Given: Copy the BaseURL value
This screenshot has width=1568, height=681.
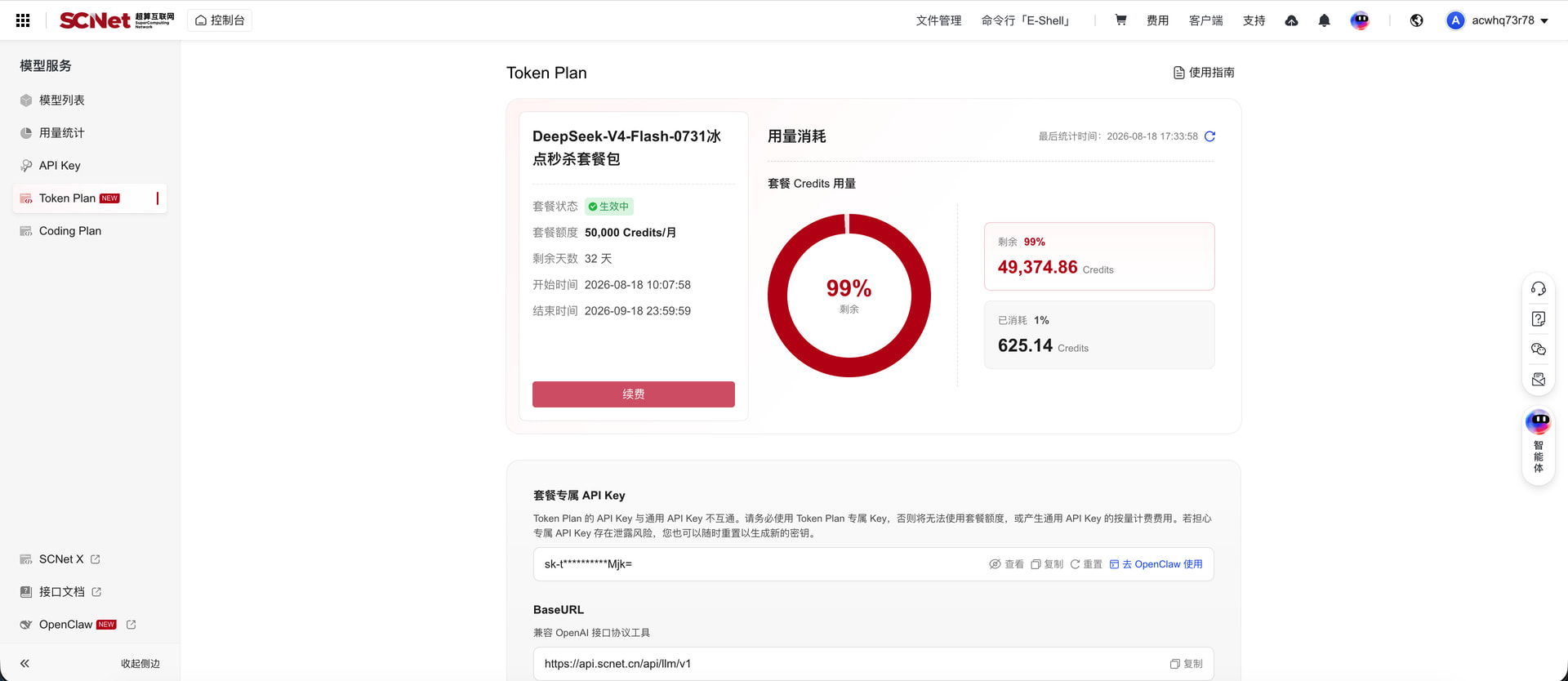Looking at the screenshot, I should [1187, 664].
